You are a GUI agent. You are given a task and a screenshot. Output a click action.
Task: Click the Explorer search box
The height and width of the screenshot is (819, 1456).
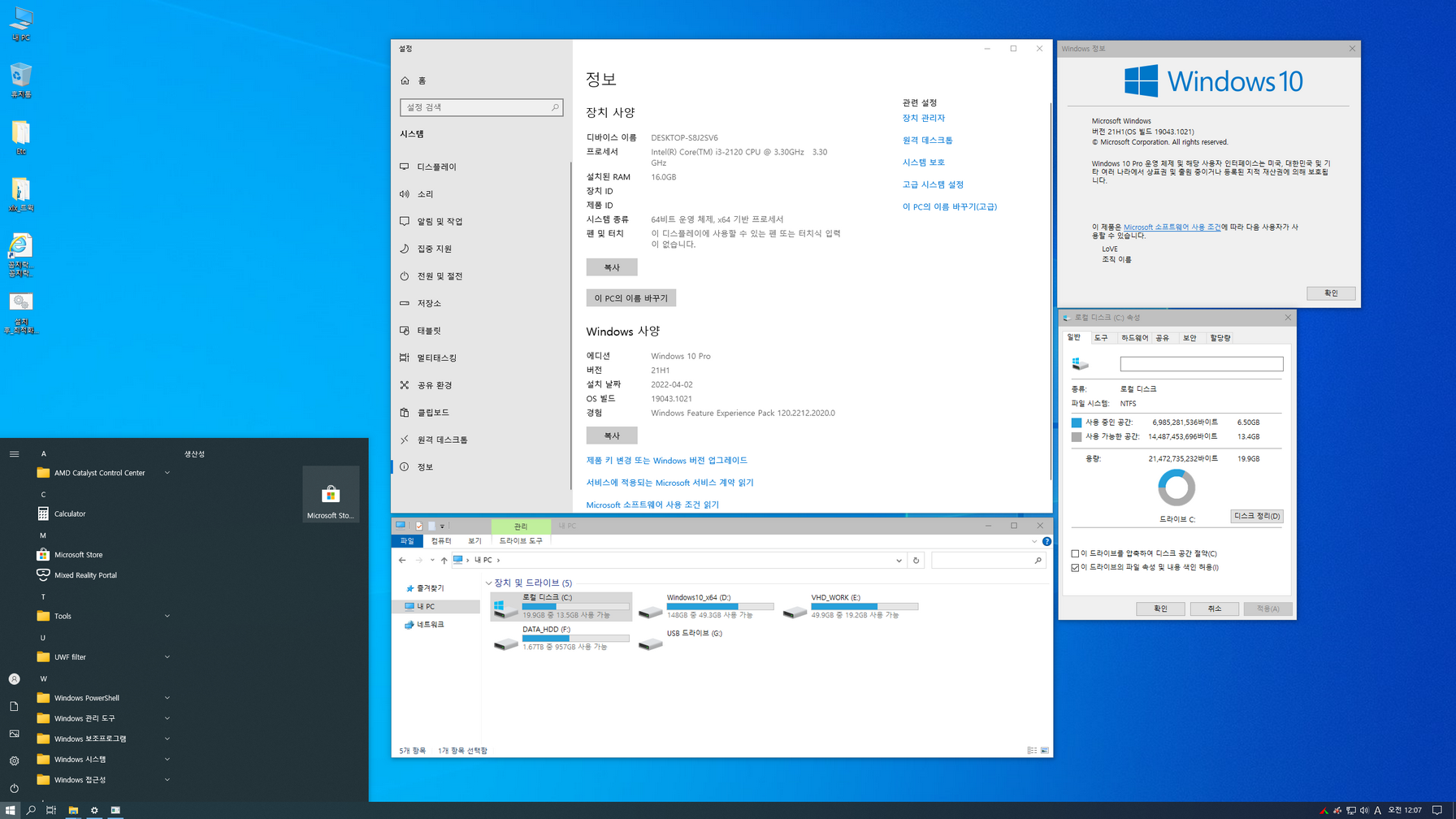(x=988, y=560)
